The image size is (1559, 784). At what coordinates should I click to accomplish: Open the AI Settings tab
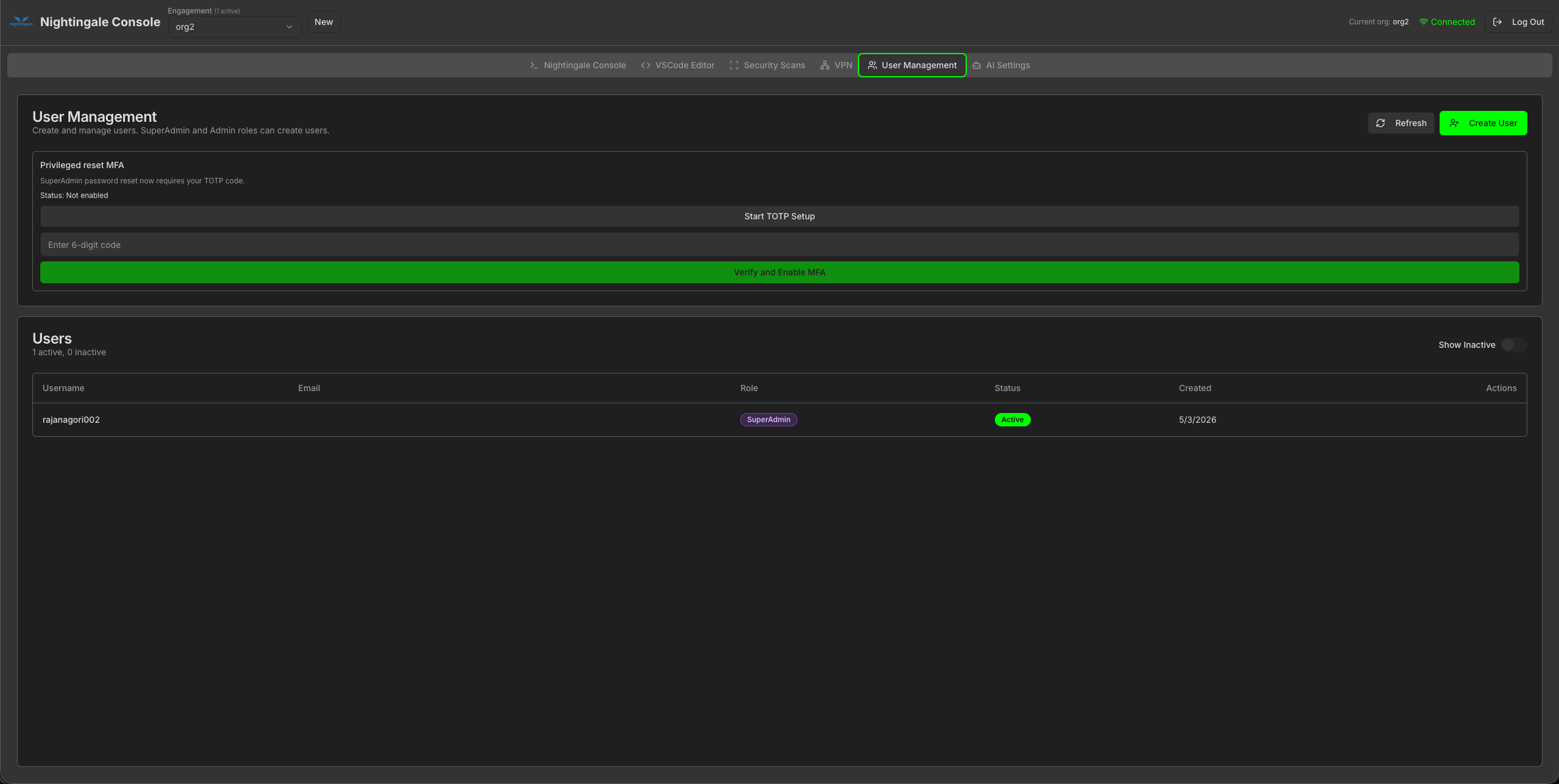tap(1001, 65)
